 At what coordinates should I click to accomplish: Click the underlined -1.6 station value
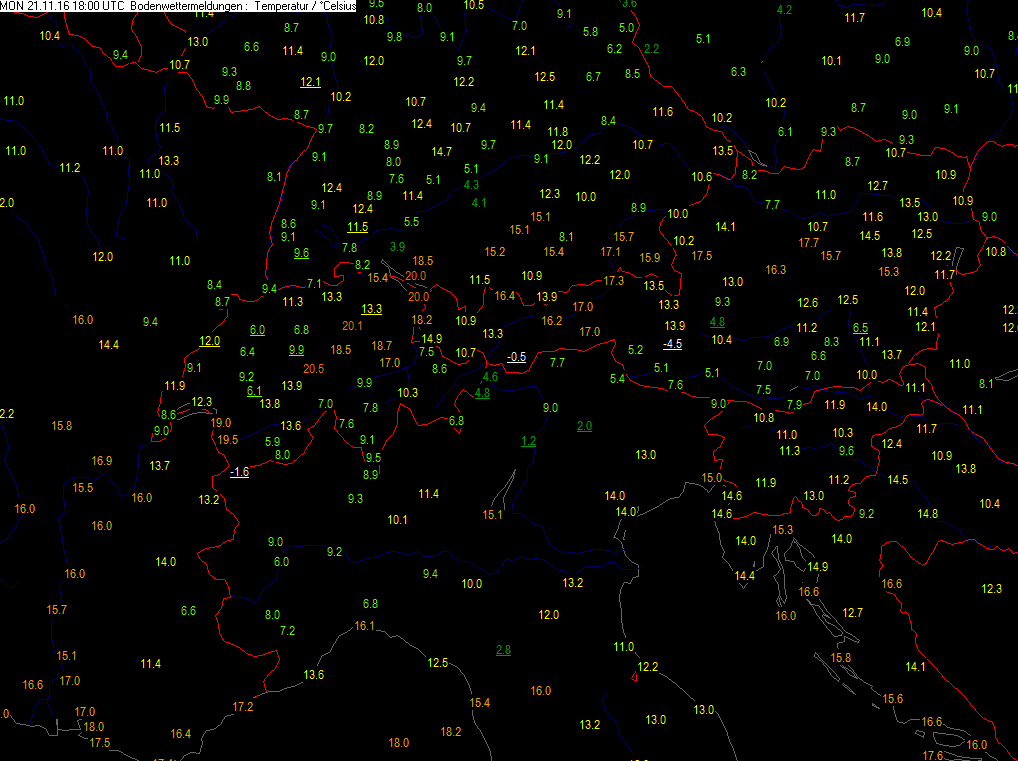pyautogui.click(x=240, y=472)
